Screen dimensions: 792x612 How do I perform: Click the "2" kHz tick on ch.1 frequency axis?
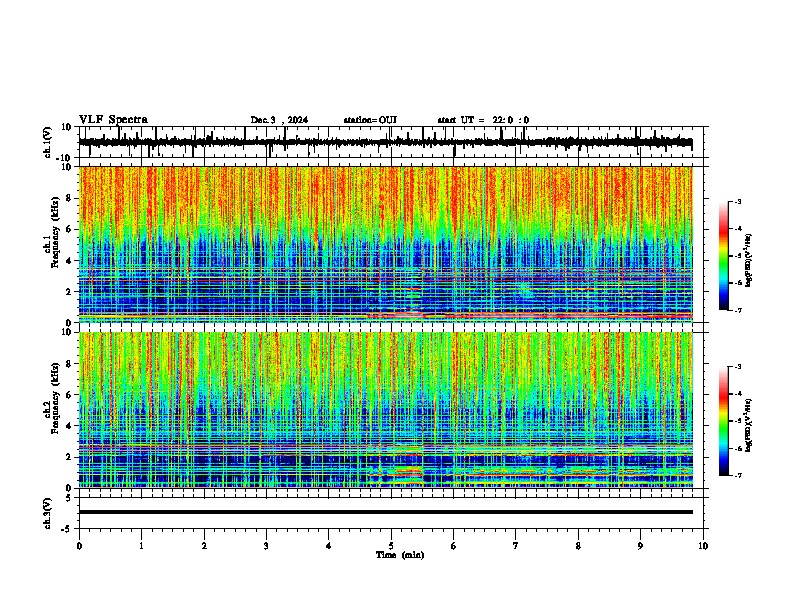[x=69, y=291]
